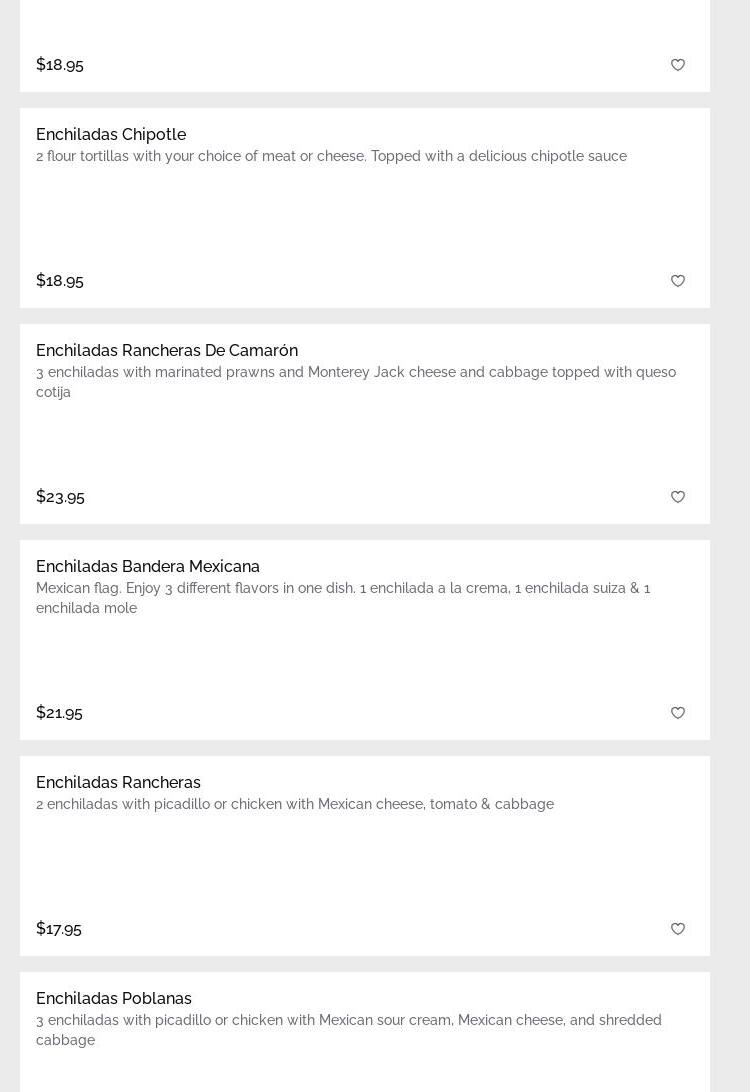The height and width of the screenshot is (1092, 750).
Task: Choose the Enchiladas Rancheras title above picadillo text
Action: (x=118, y=782)
